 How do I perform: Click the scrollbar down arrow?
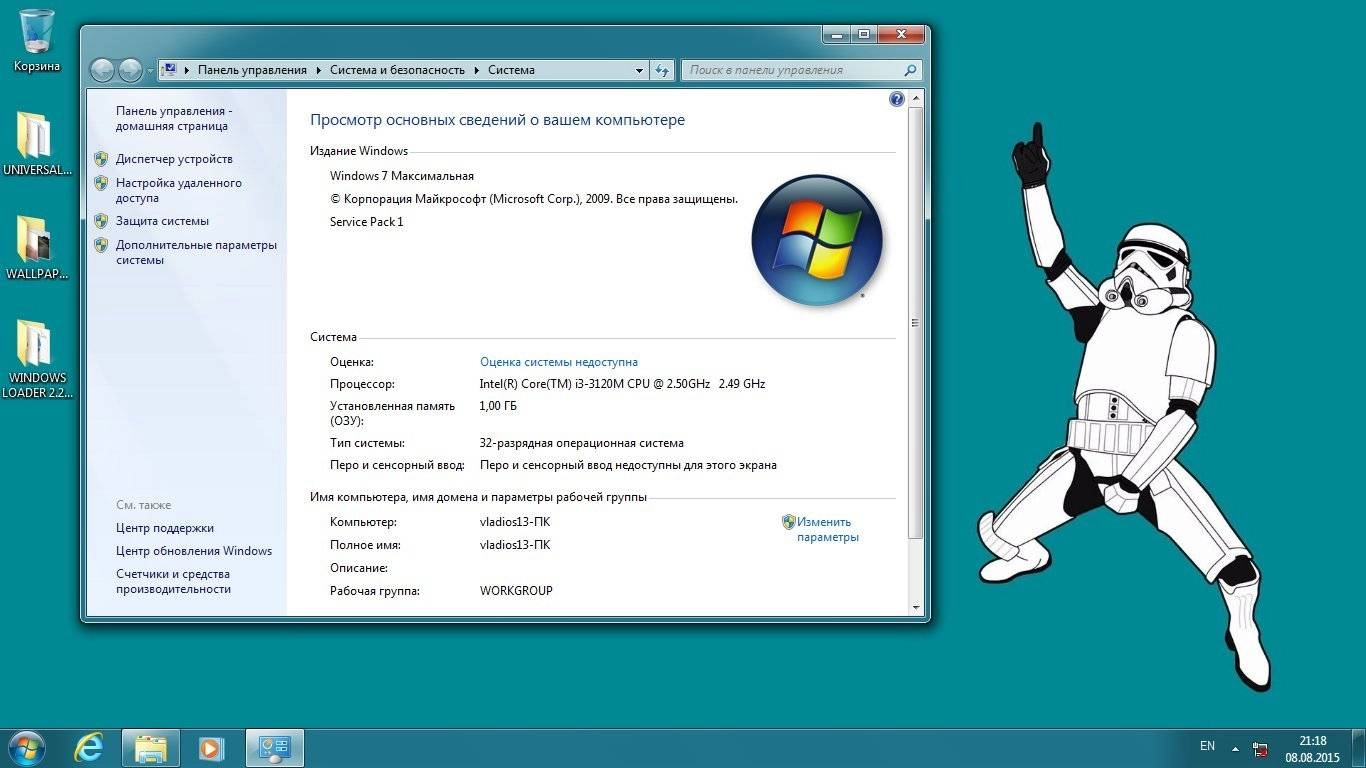click(x=916, y=607)
